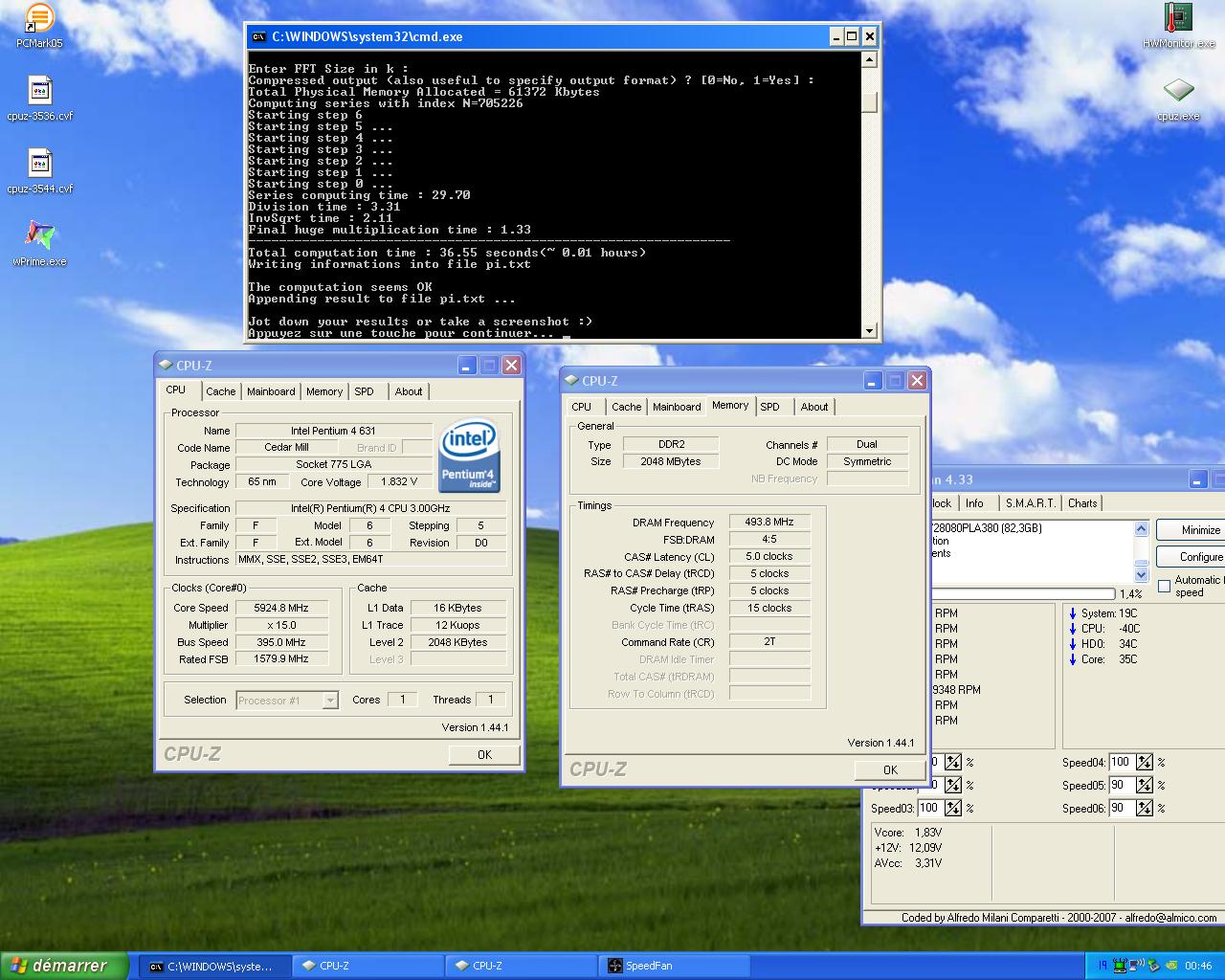Select About tab in CPU-Z Memory window

coord(814,407)
